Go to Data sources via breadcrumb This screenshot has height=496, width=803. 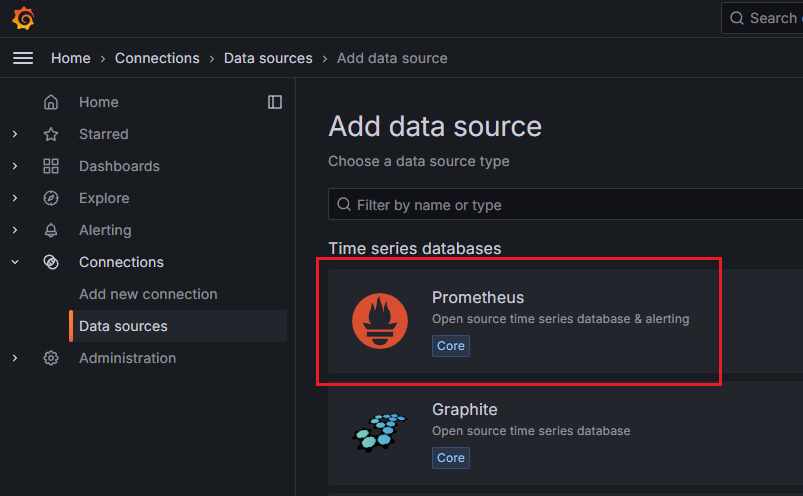[x=268, y=58]
